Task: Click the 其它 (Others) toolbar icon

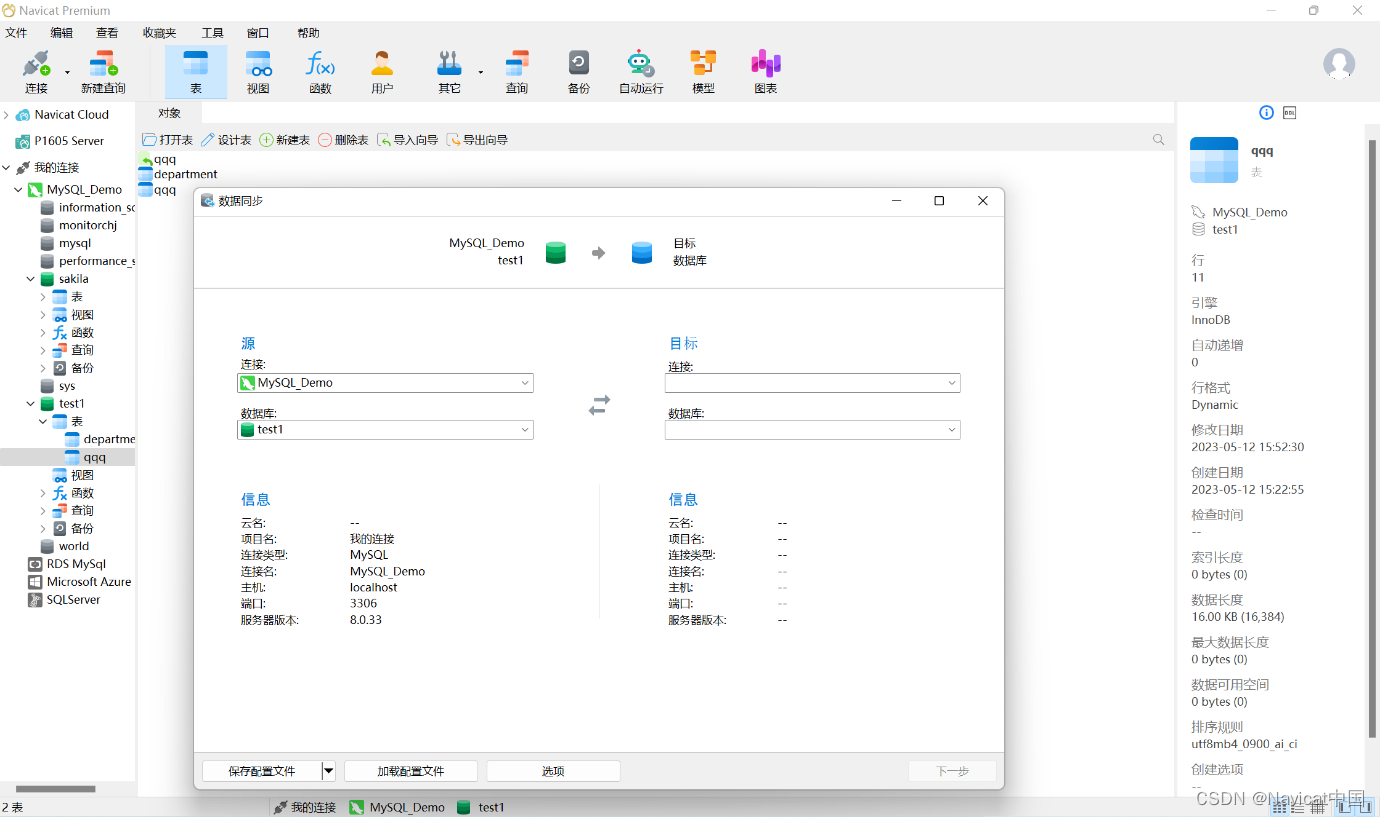Action: pyautogui.click(x=449, y=72)
